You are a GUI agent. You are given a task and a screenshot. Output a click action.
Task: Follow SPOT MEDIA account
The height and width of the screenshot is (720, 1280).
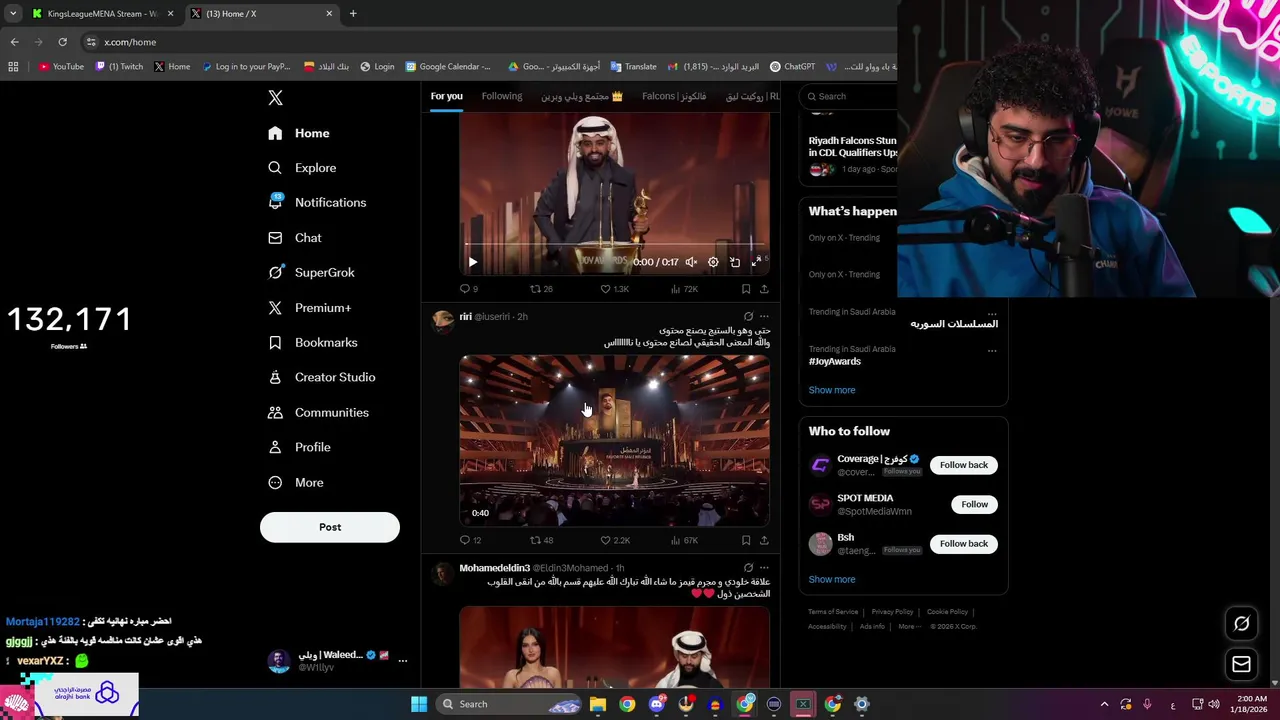pos(975,504)
